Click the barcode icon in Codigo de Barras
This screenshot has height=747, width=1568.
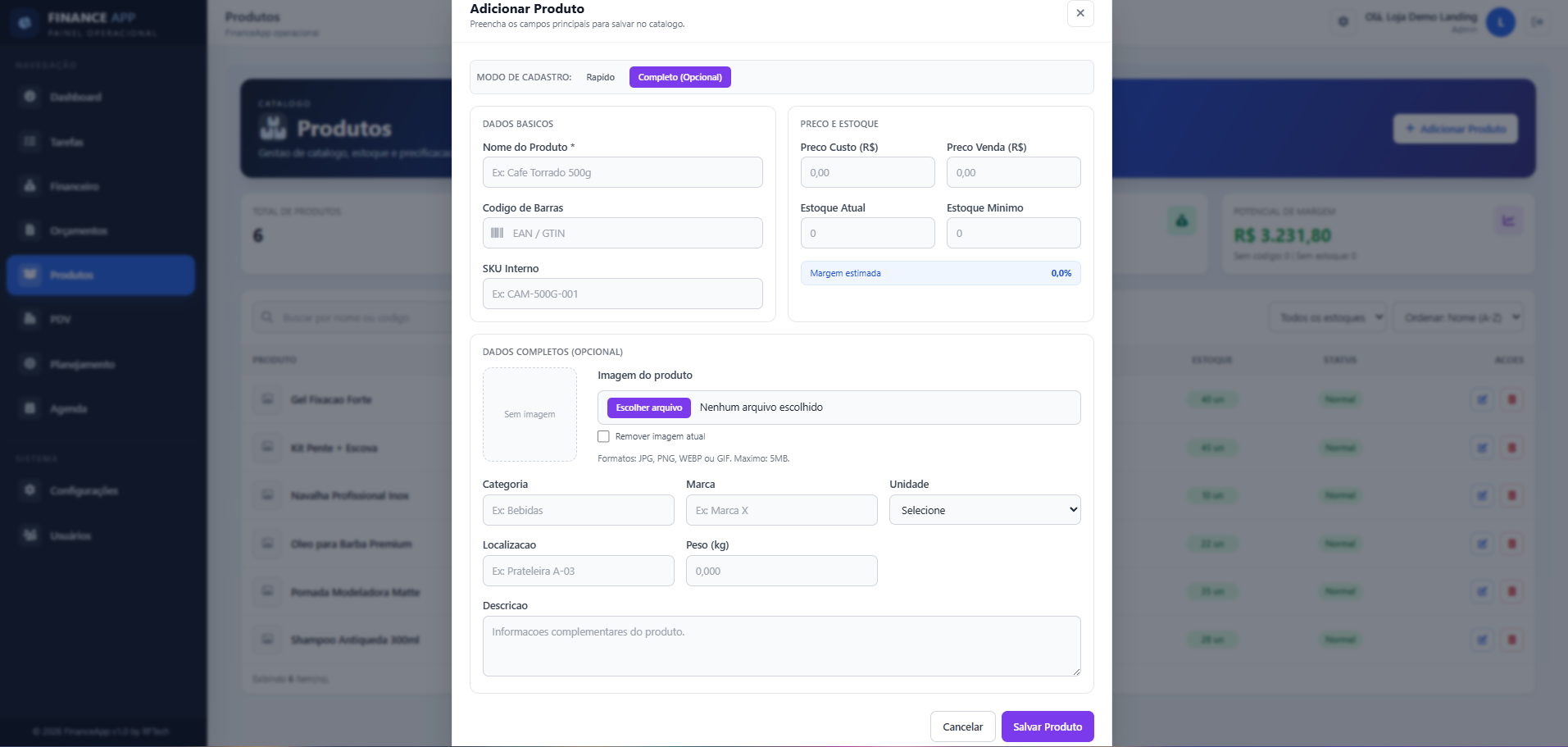tap(497, 233)
